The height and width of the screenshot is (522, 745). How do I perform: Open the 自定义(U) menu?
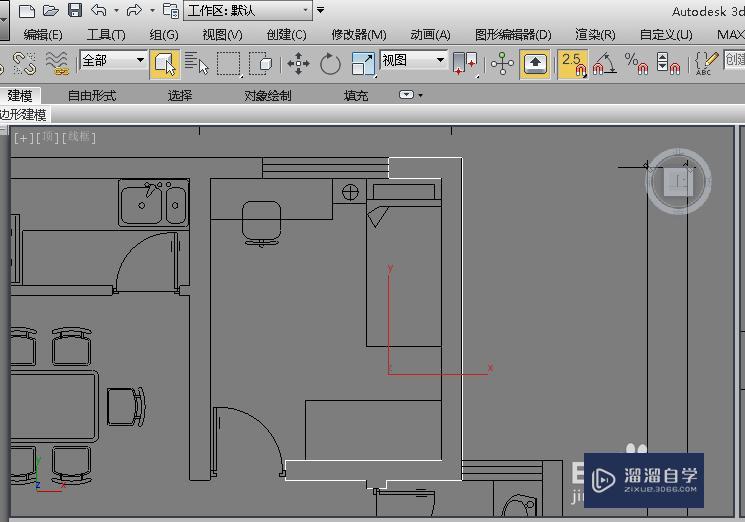pos(666,35)
